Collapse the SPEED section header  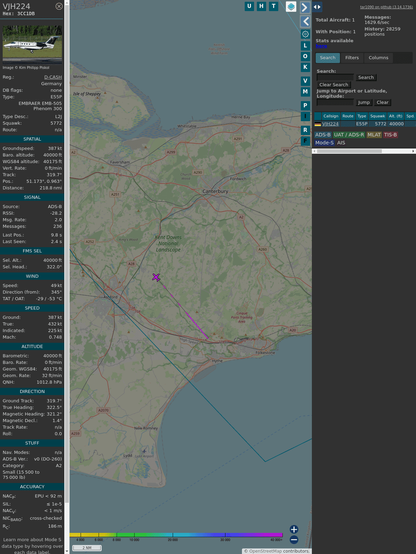(x=32, y=308)
